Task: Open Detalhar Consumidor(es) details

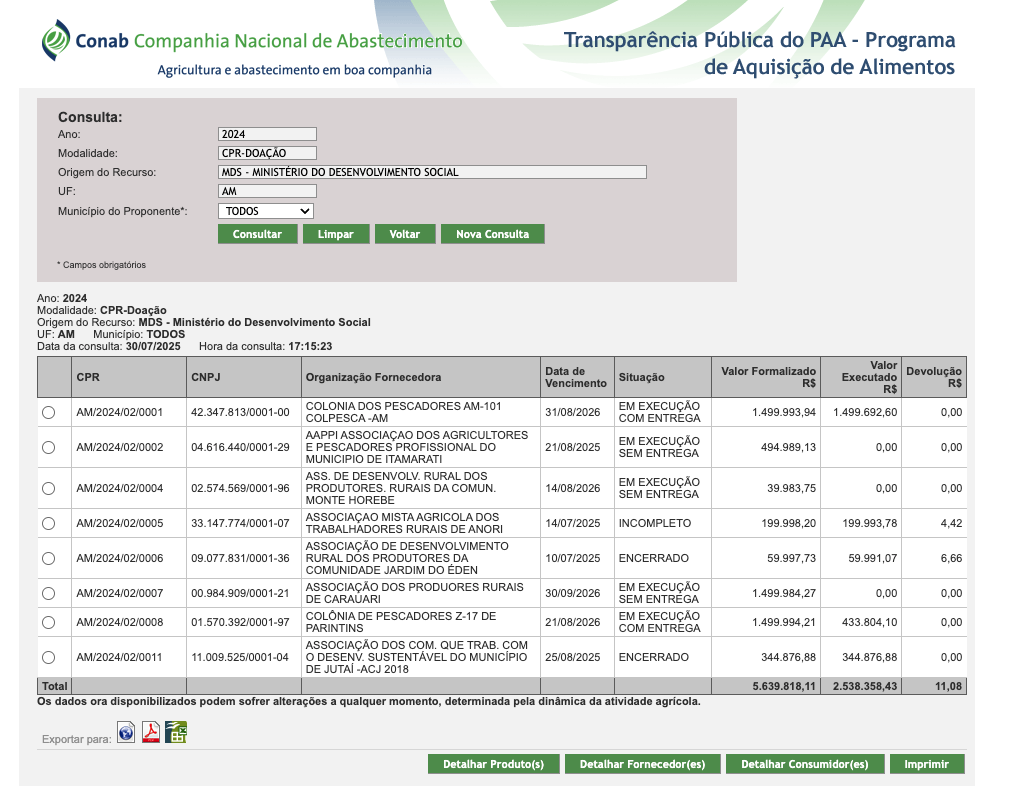Action: (804, 764)
